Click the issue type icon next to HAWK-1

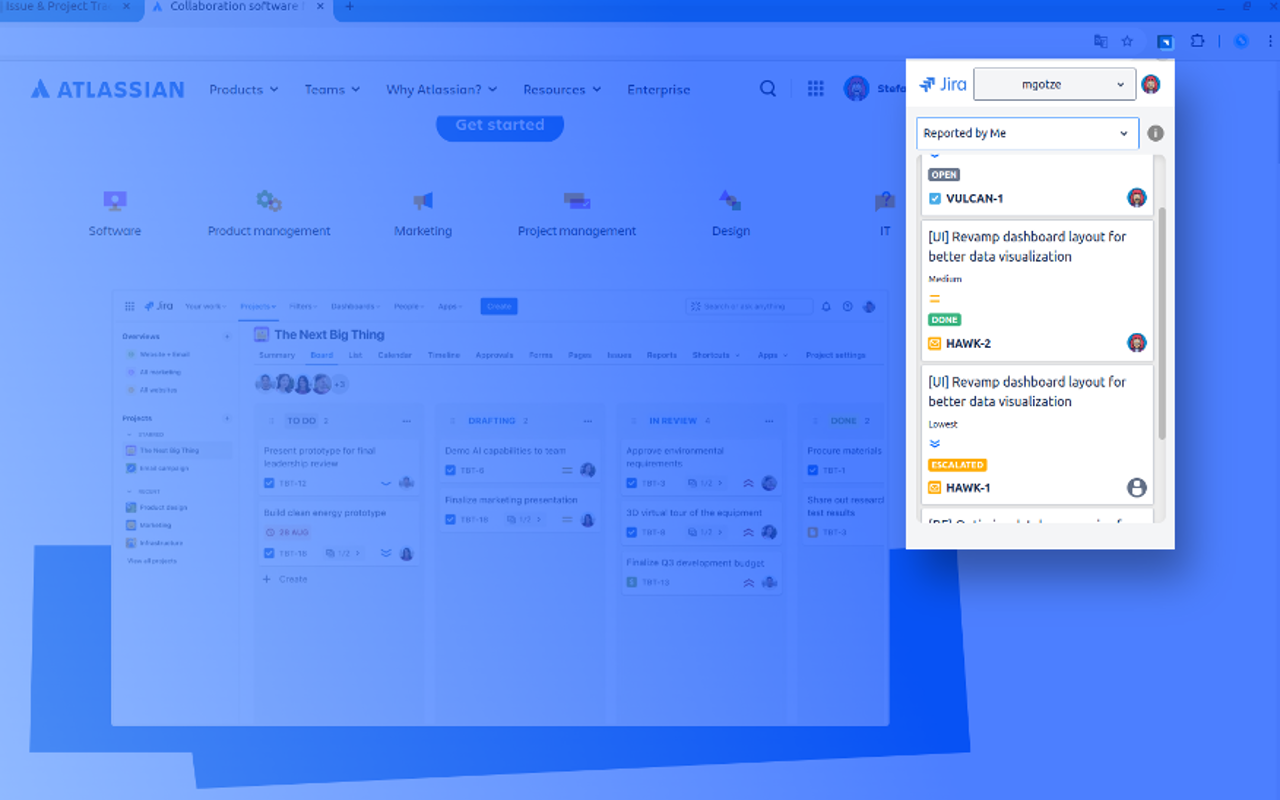(935, 488)
